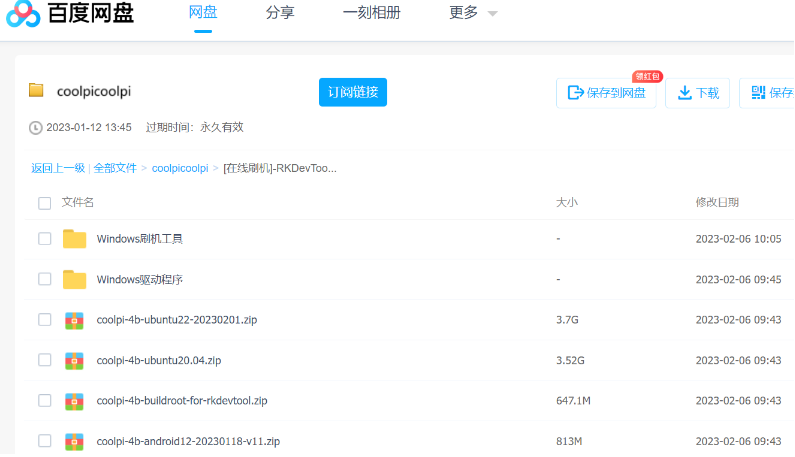
Task: Click zip icon of coolpi-4b-ubuntu20.04.zip
Action: pos(75,361)
